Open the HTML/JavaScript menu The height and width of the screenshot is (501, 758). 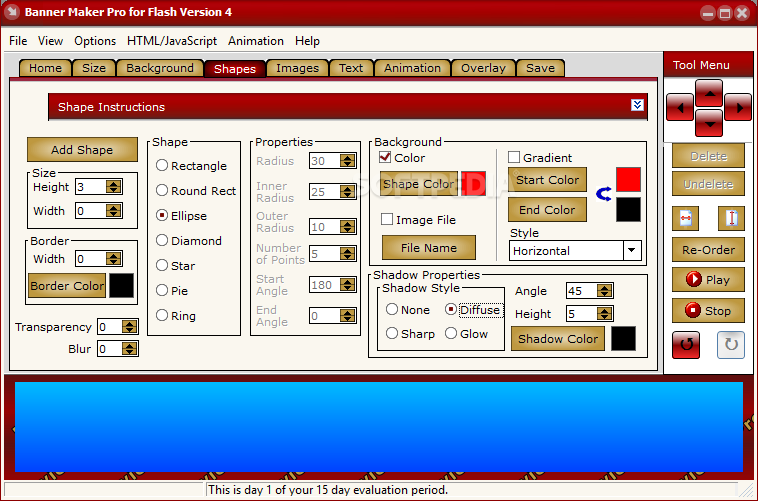tap(172, 41)
